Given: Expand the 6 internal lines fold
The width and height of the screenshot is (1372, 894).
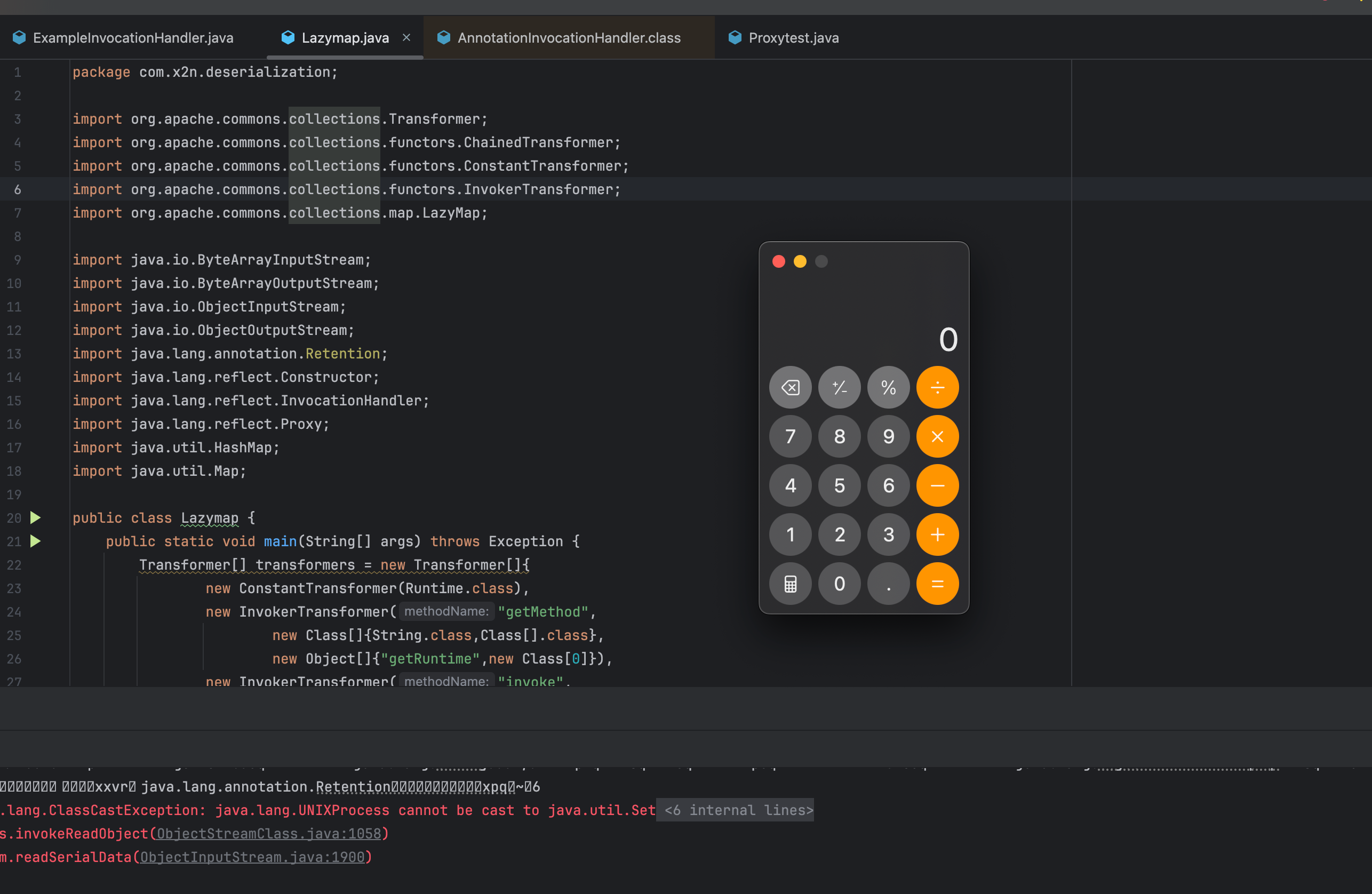Looking at the screenshot, I should click(x=738, y=810).
